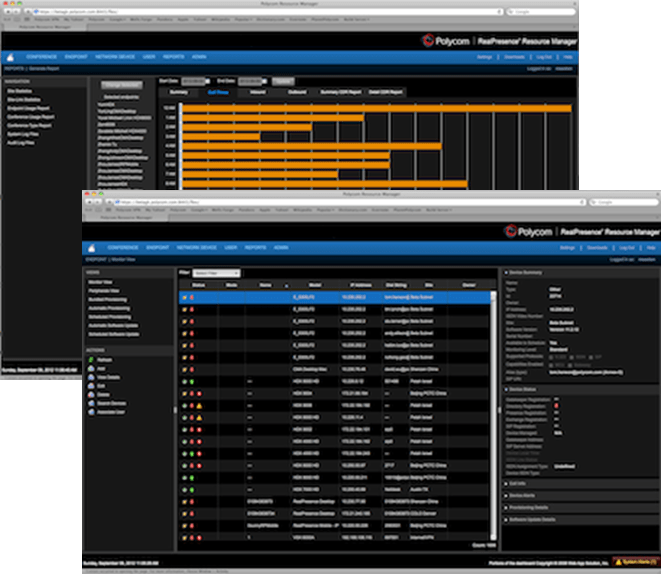The width and height of the screenshot is (661, 574).
Task: Open the Detail CDR Report tab
Action: click(x=385, y=92)
